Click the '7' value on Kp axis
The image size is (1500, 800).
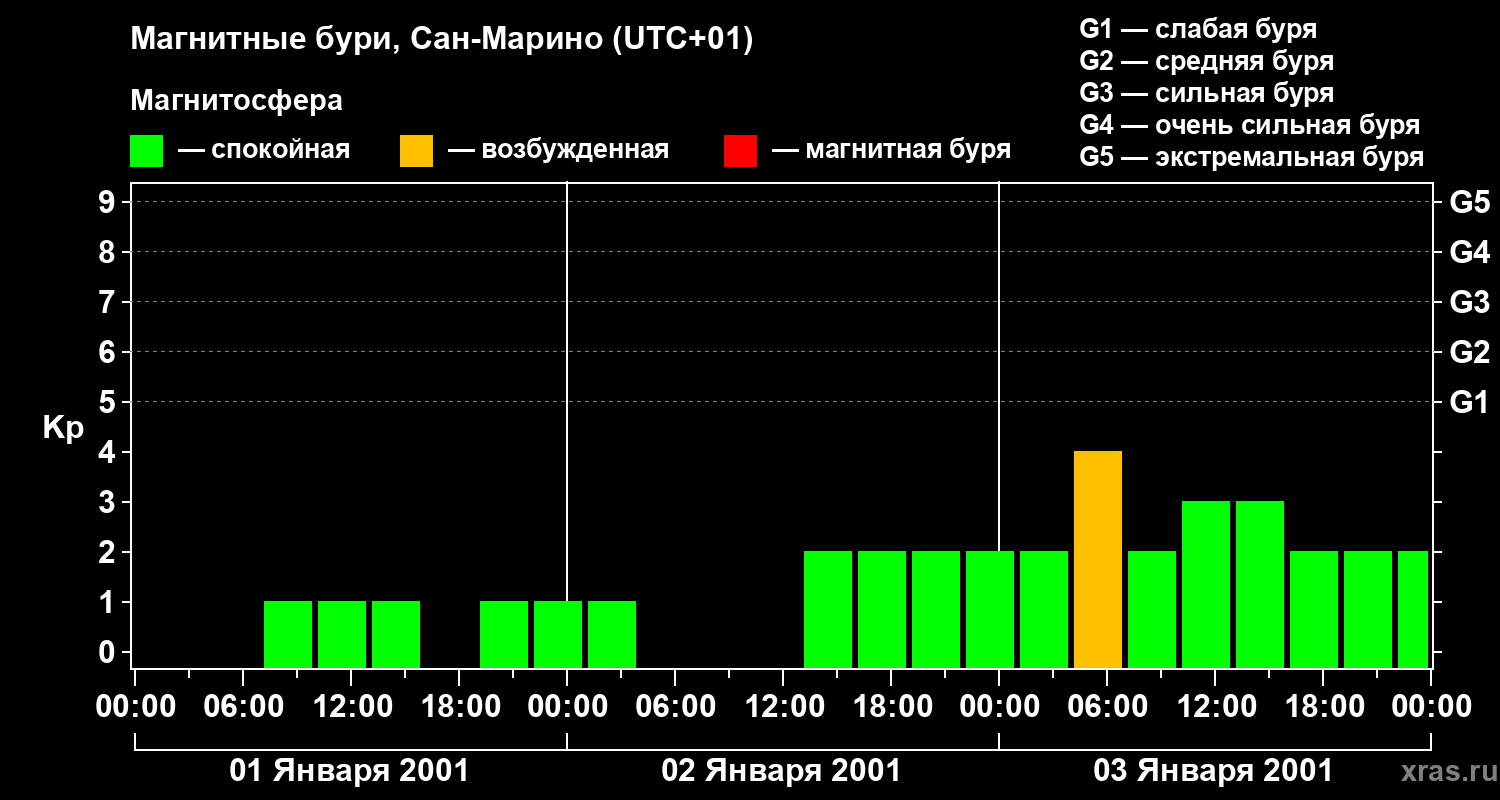109,302
